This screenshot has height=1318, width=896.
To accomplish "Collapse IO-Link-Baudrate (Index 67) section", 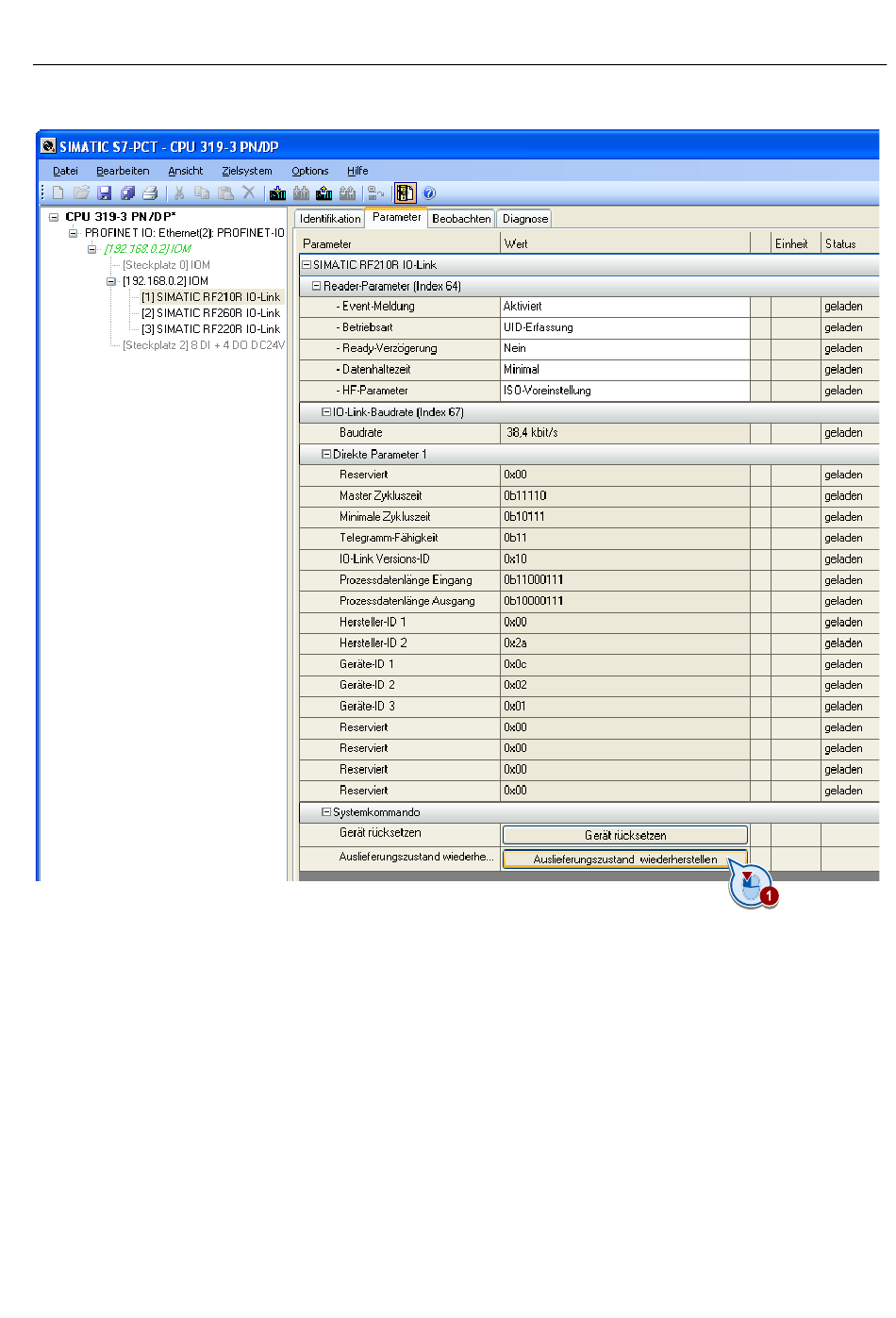I will point(326,412).
